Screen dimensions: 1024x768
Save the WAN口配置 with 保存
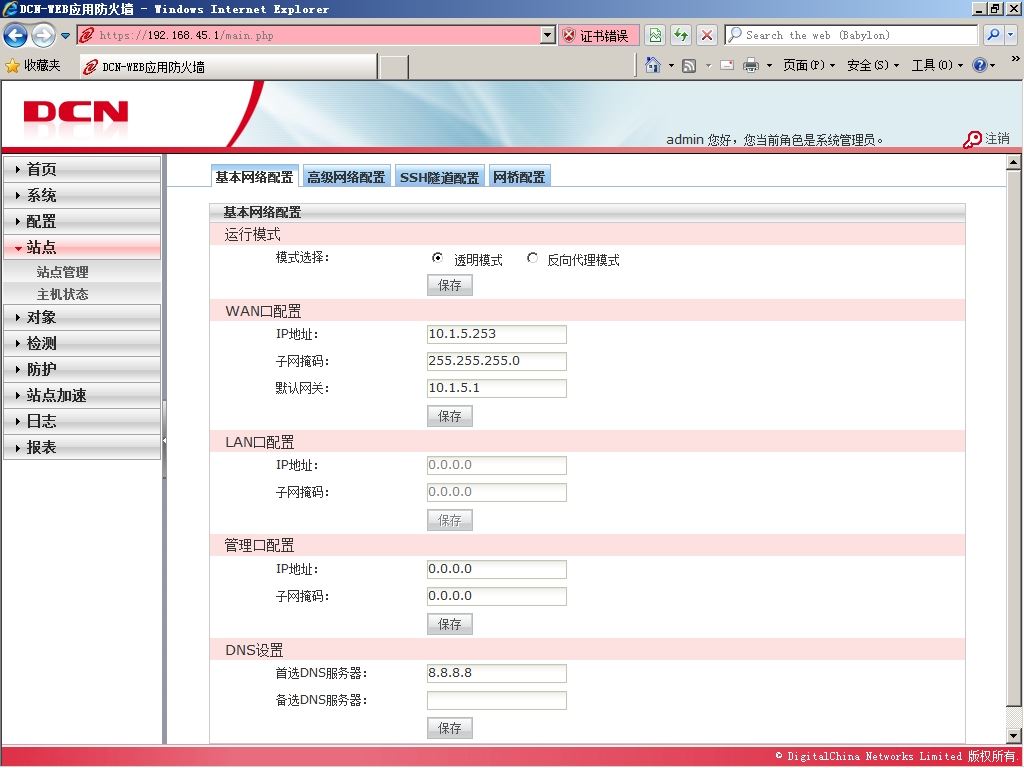click(449, 416)
